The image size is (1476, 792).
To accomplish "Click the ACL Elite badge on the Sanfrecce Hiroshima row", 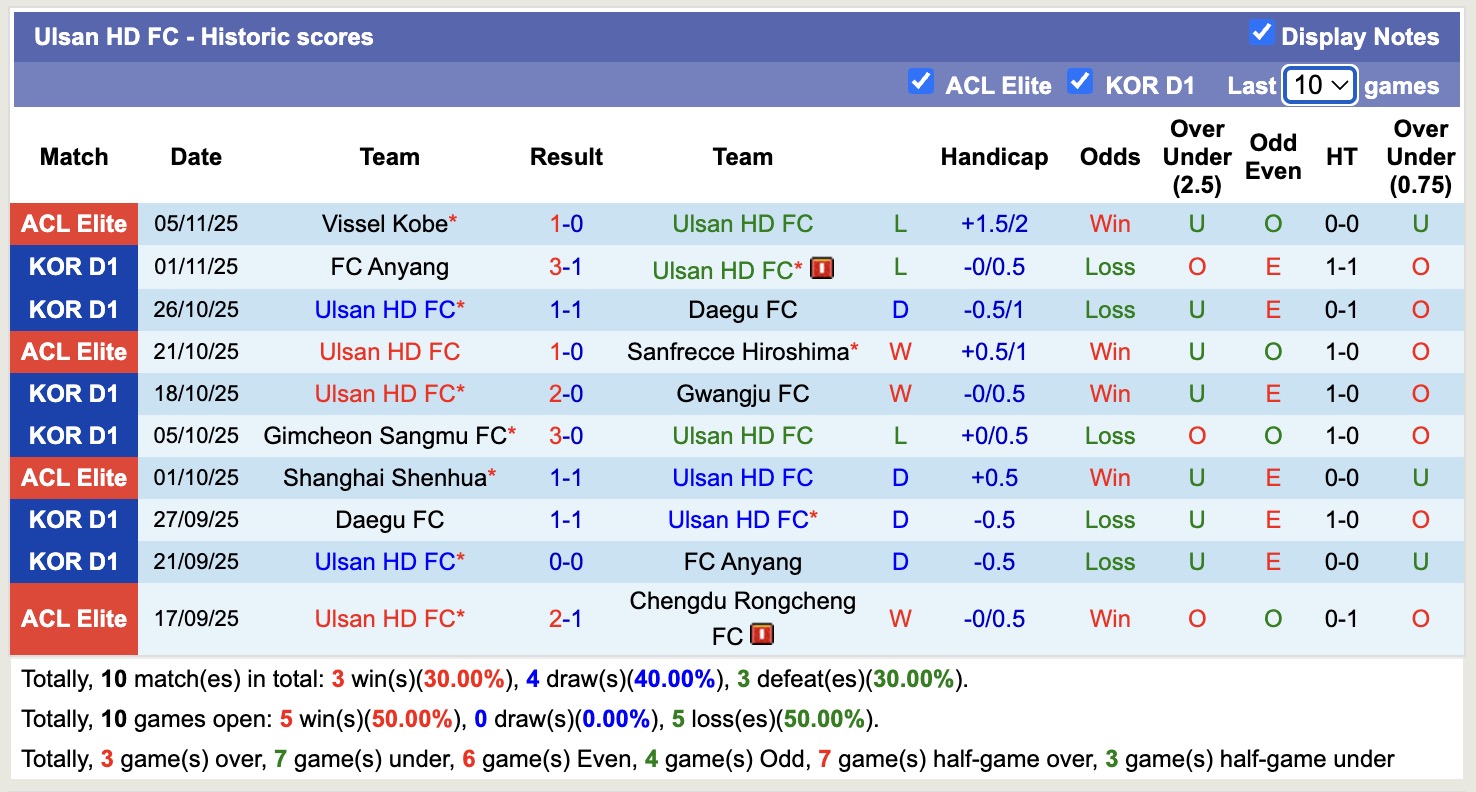I will pos(73,351).
